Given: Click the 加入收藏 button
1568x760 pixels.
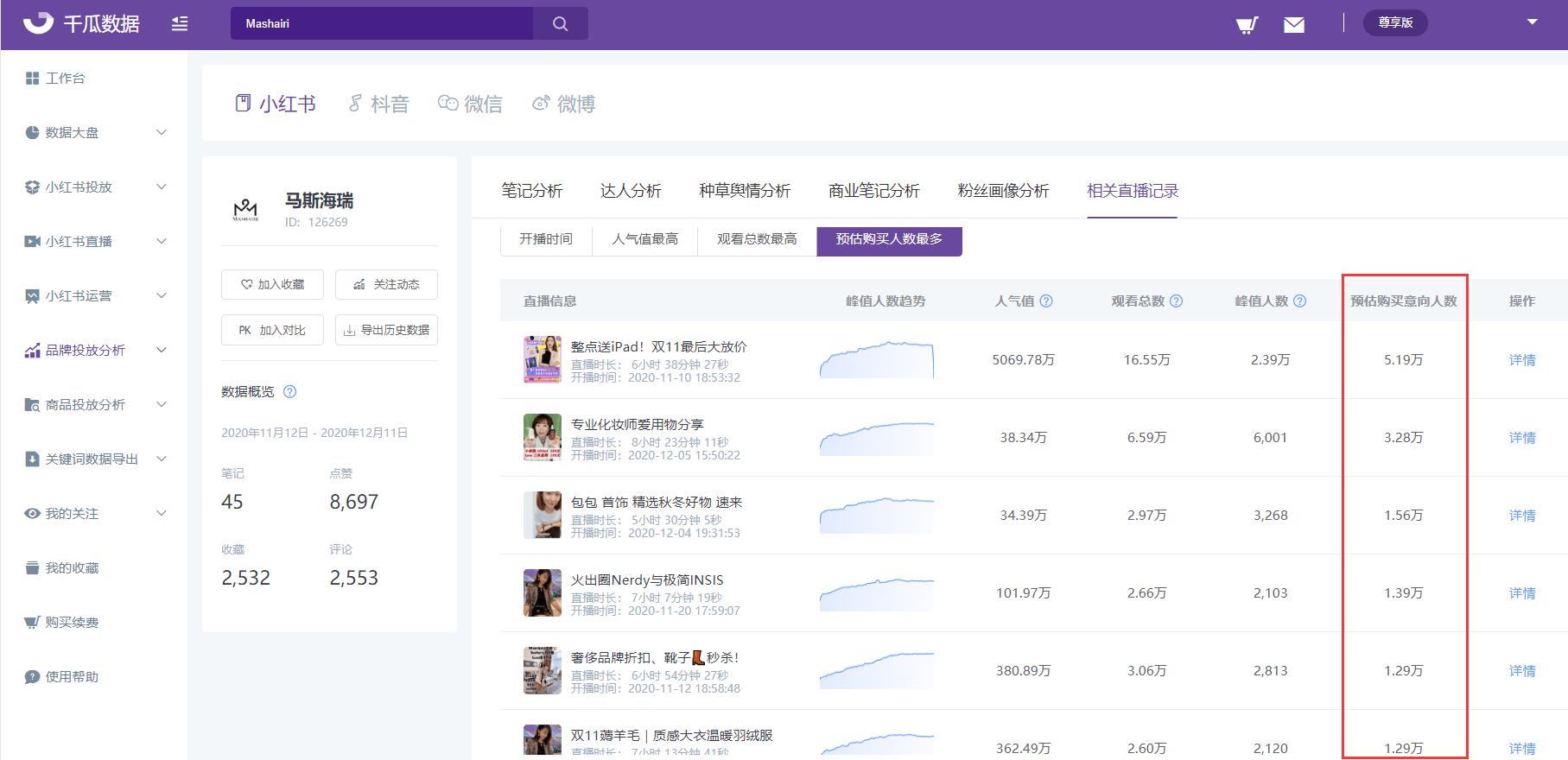Looking at the screenshot, I should tap(272, 284).
